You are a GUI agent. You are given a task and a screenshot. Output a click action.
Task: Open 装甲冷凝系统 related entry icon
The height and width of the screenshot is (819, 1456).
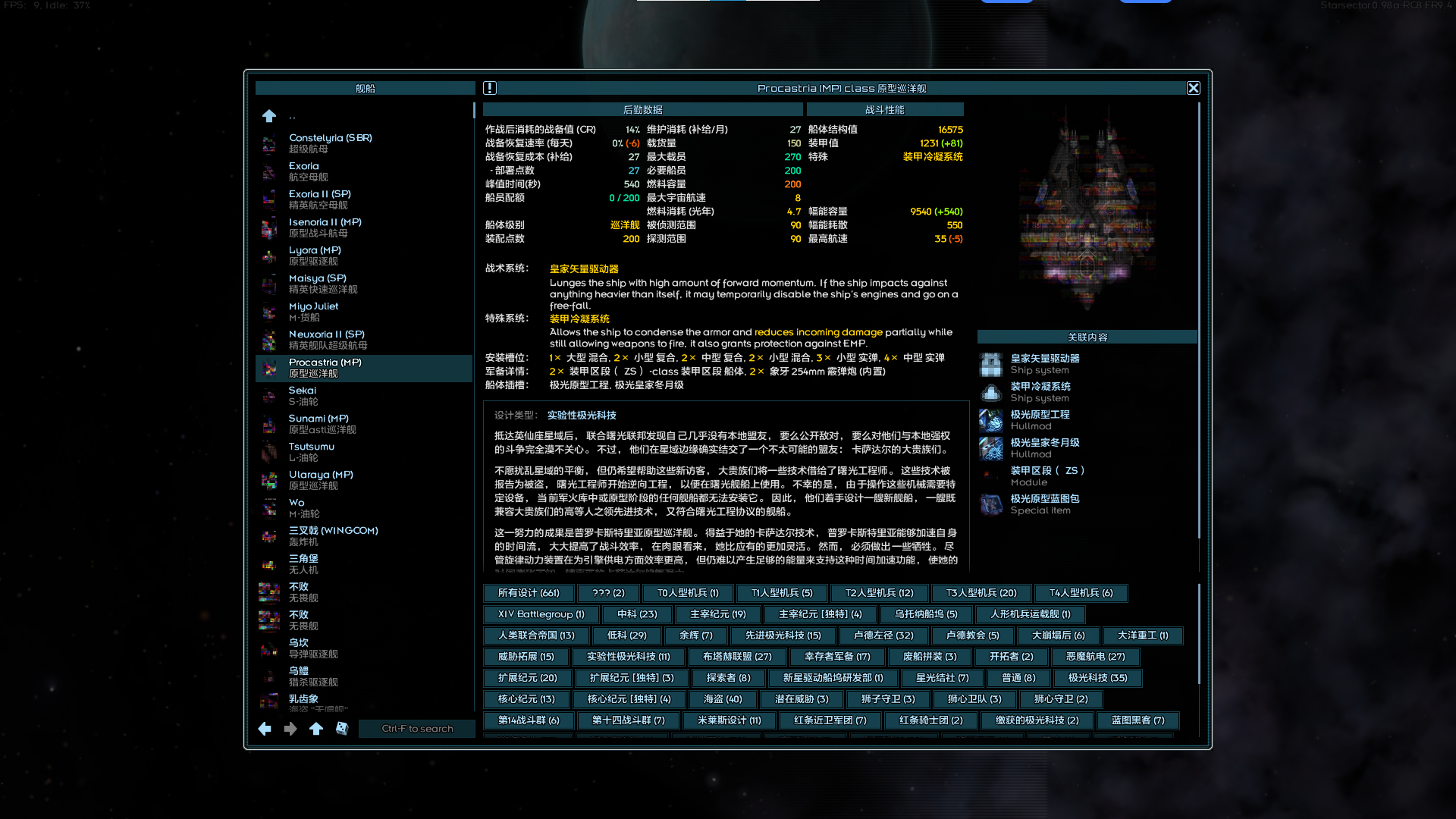point(991,393)
